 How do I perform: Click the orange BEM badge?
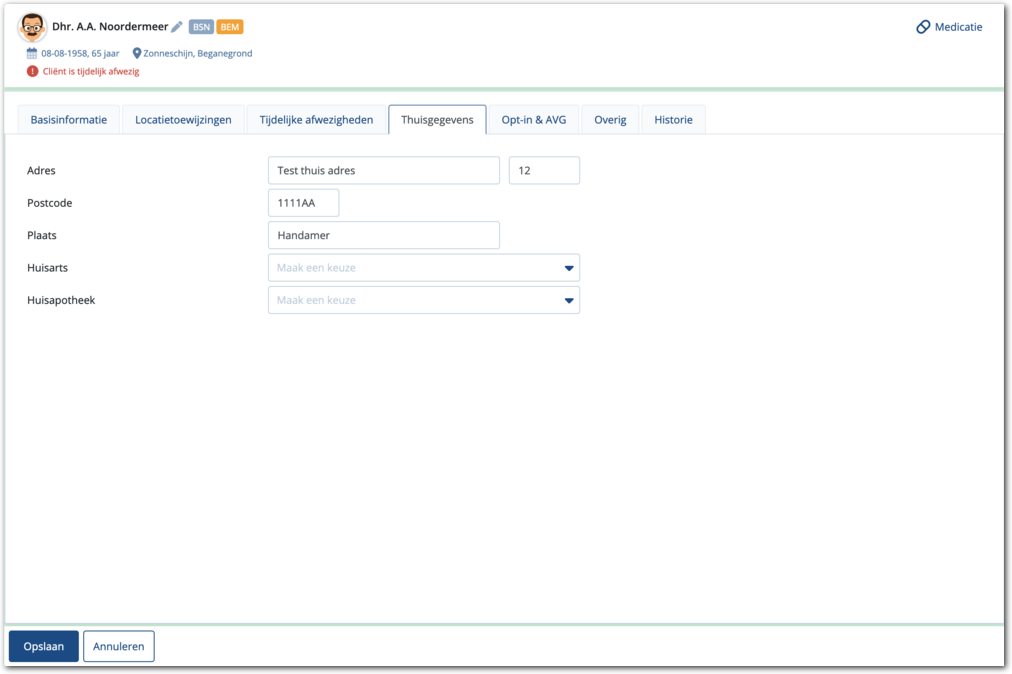[x=230, y=27]
